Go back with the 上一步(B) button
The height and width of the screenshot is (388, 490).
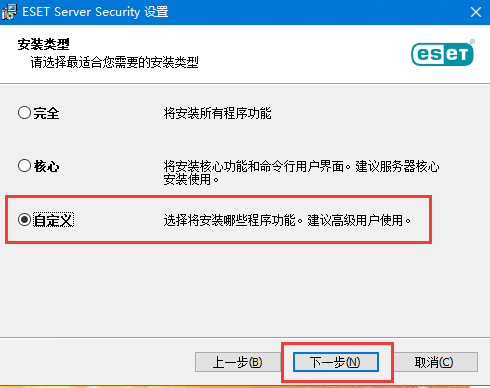(x=237, y=362)
